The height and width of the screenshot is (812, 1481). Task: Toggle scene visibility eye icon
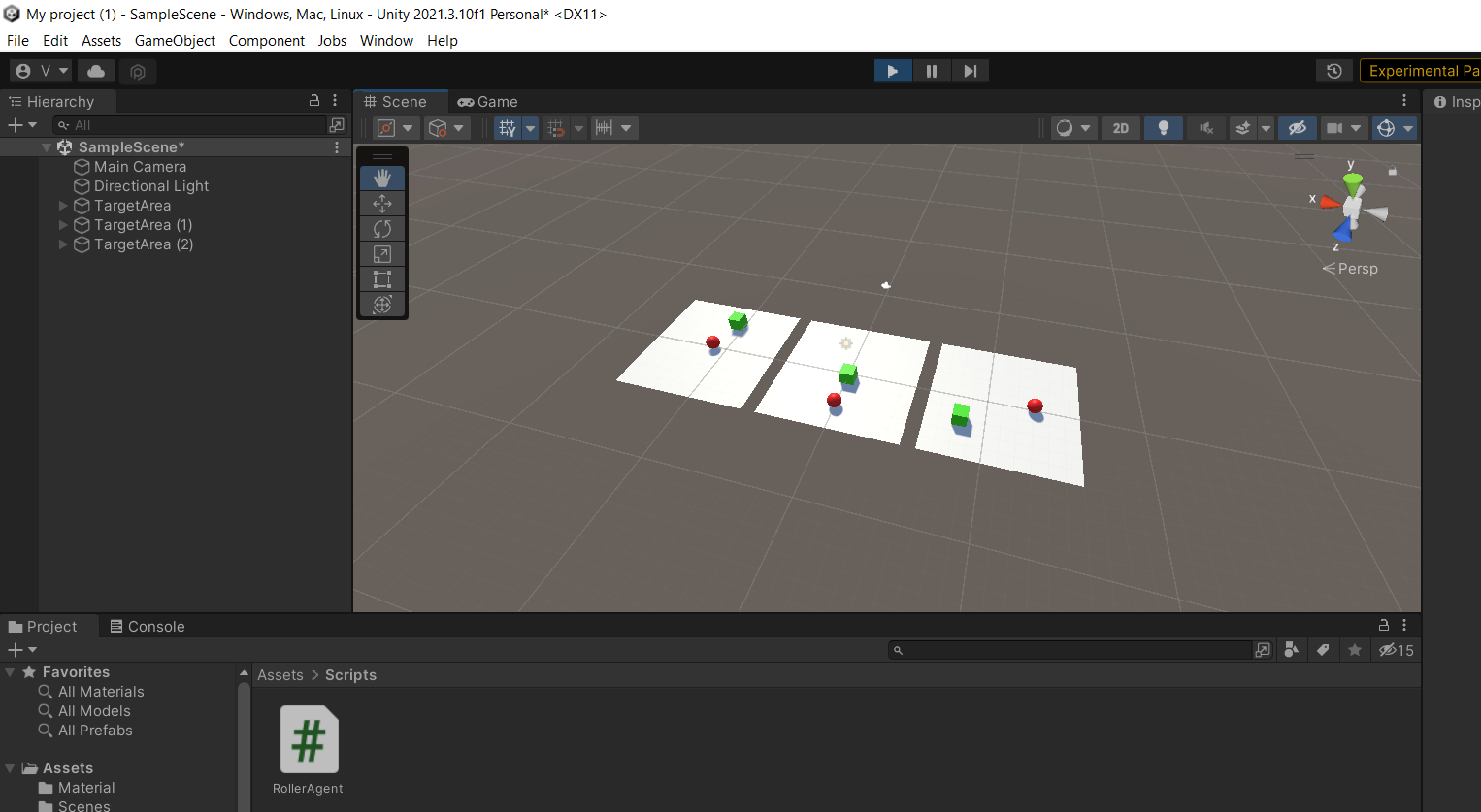(1298, 127)
